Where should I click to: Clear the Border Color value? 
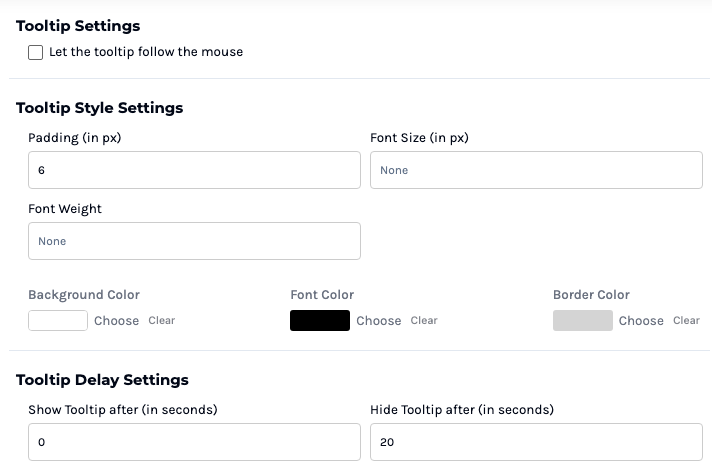pyautogui.click(x=686, y=321)
